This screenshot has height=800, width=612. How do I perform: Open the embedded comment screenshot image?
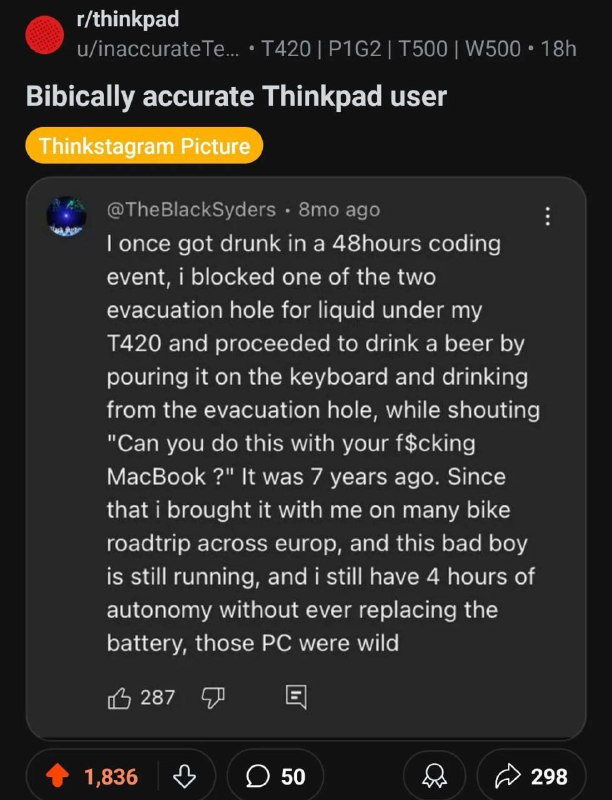point(306,458)
